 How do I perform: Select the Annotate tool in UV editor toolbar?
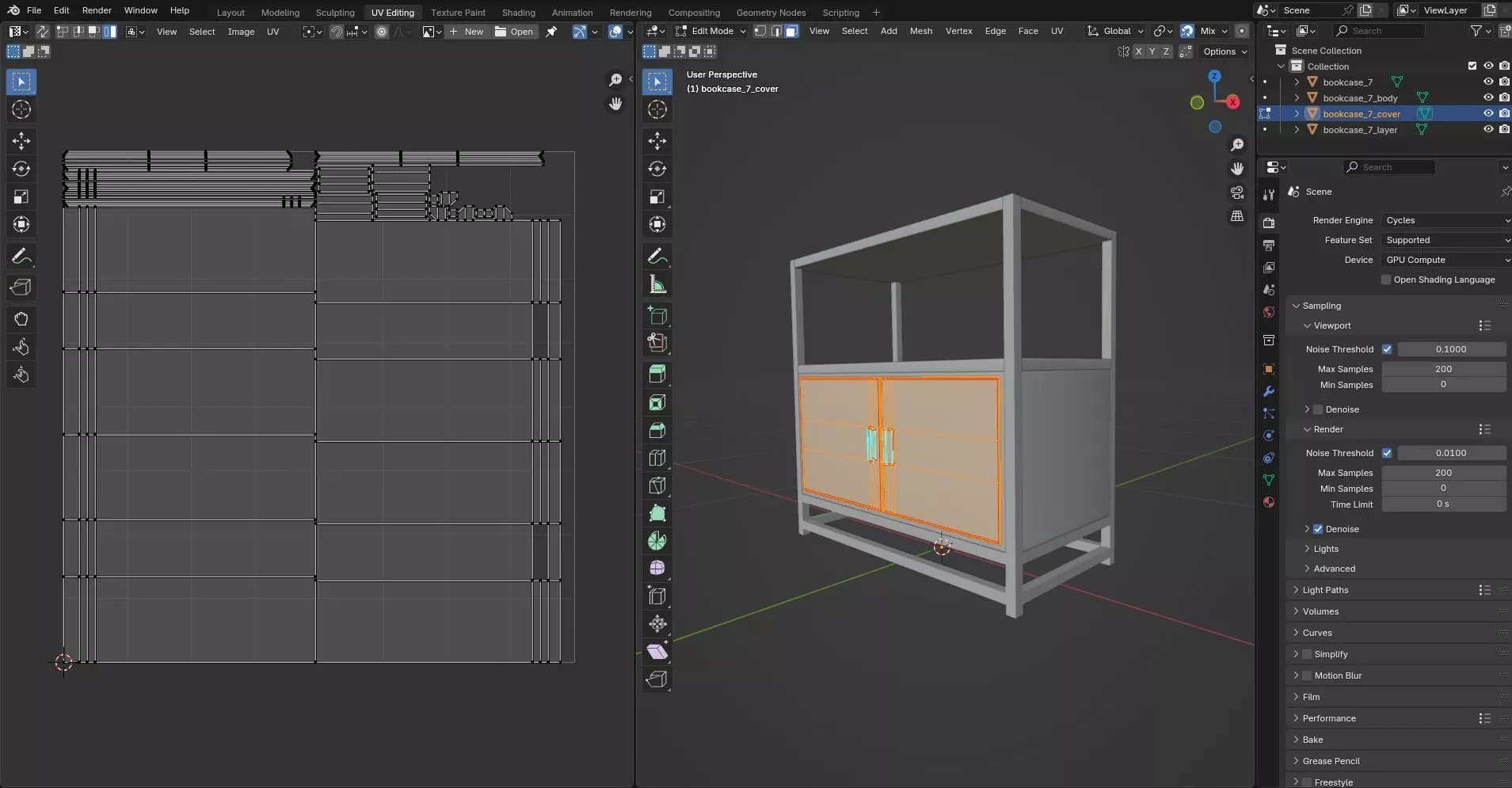click(x=21, y=257)
